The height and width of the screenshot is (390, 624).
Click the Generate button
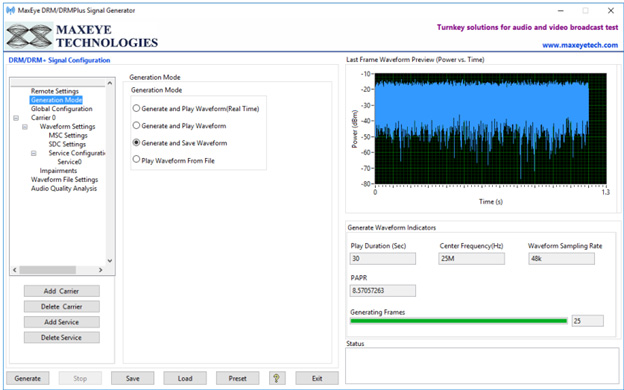tap(28, 378)
